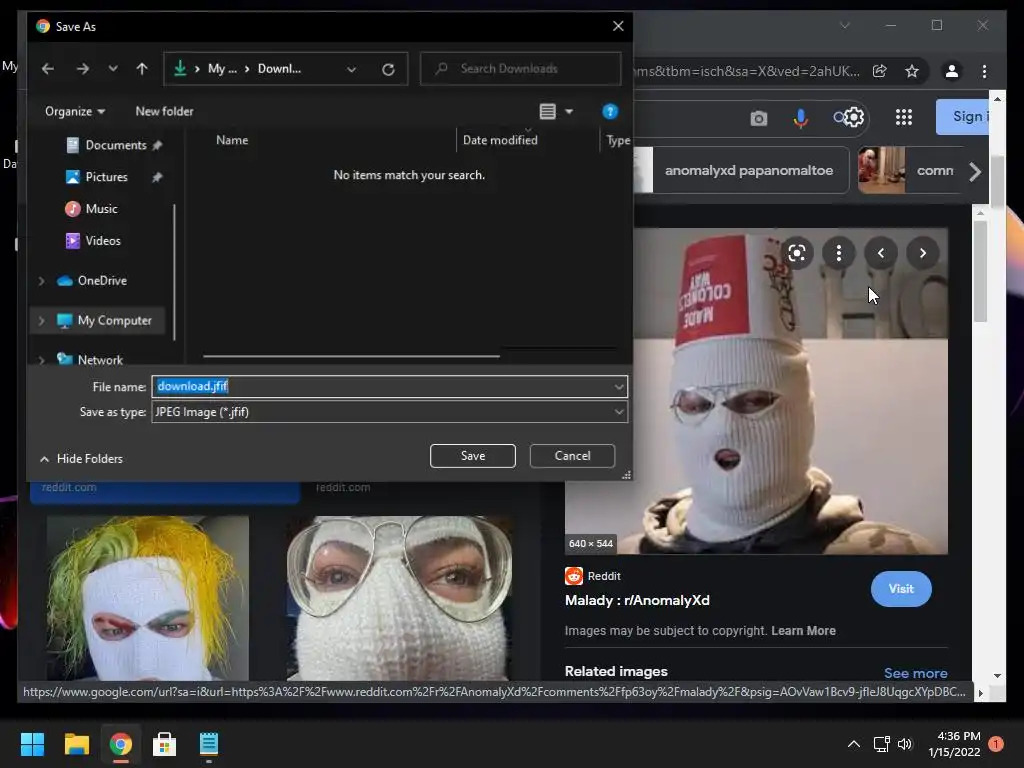Viewport: 1024px width, 768px height.
Task: Select My Computer in the sidebar
Action: [x=114, y=321]
